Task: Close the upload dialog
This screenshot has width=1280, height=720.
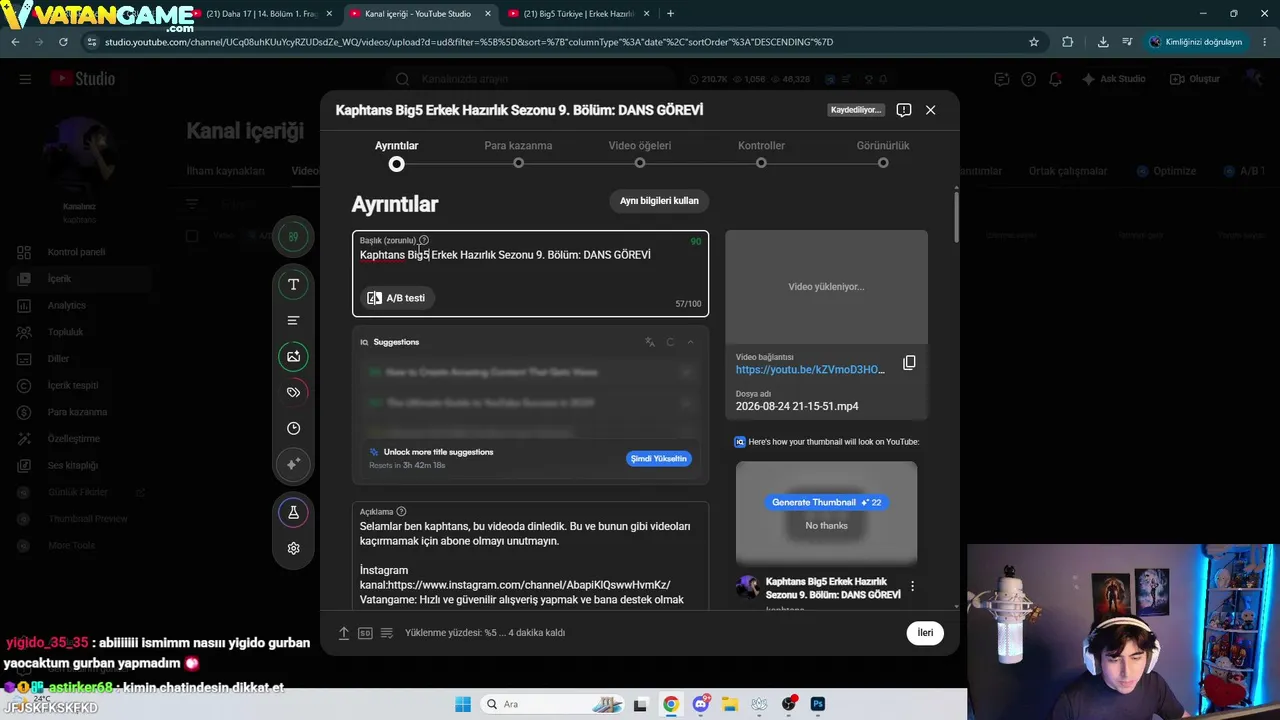Action: (x=930, y=110)
